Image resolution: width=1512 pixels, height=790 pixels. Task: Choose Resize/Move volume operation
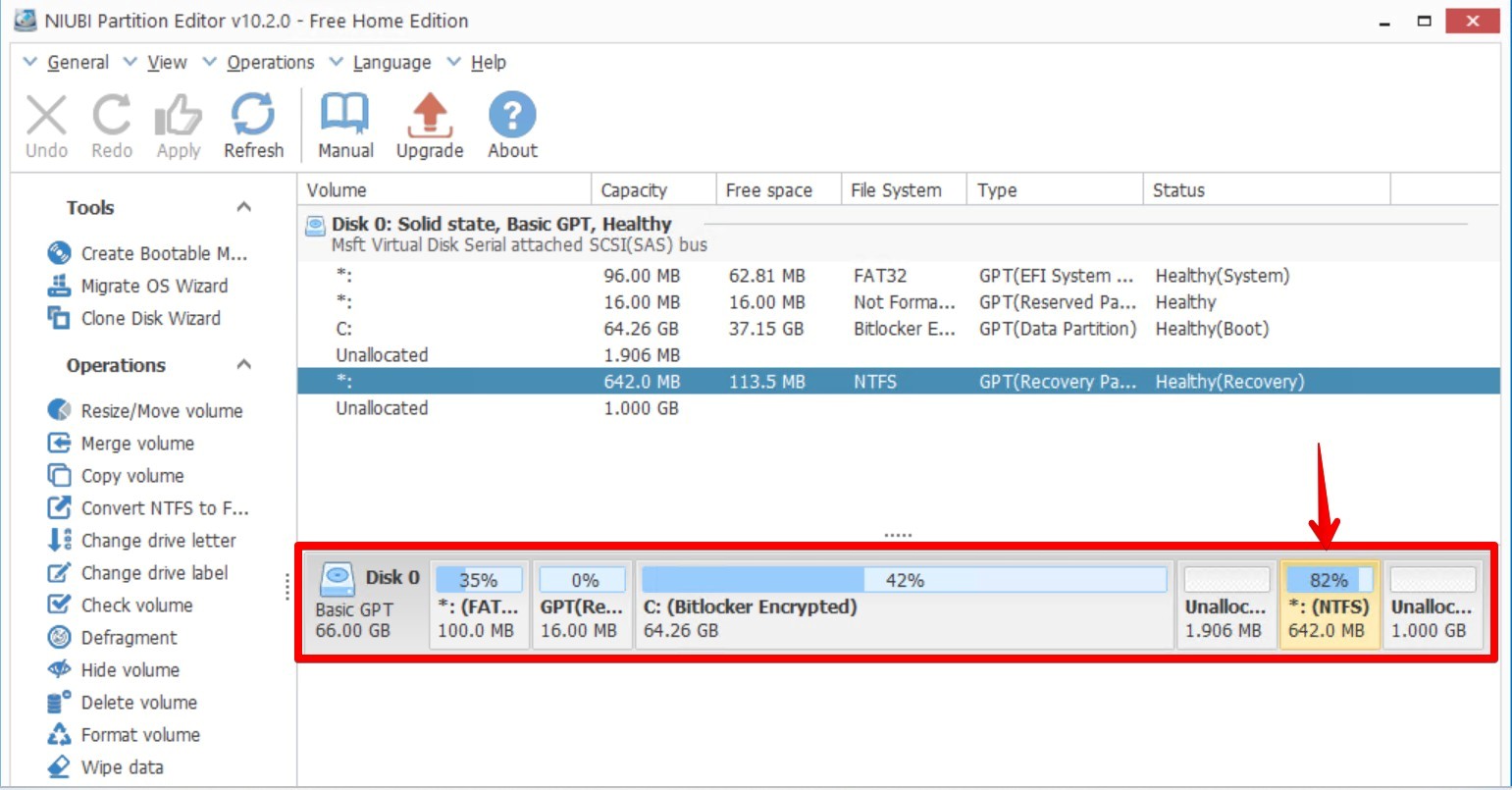145,410
